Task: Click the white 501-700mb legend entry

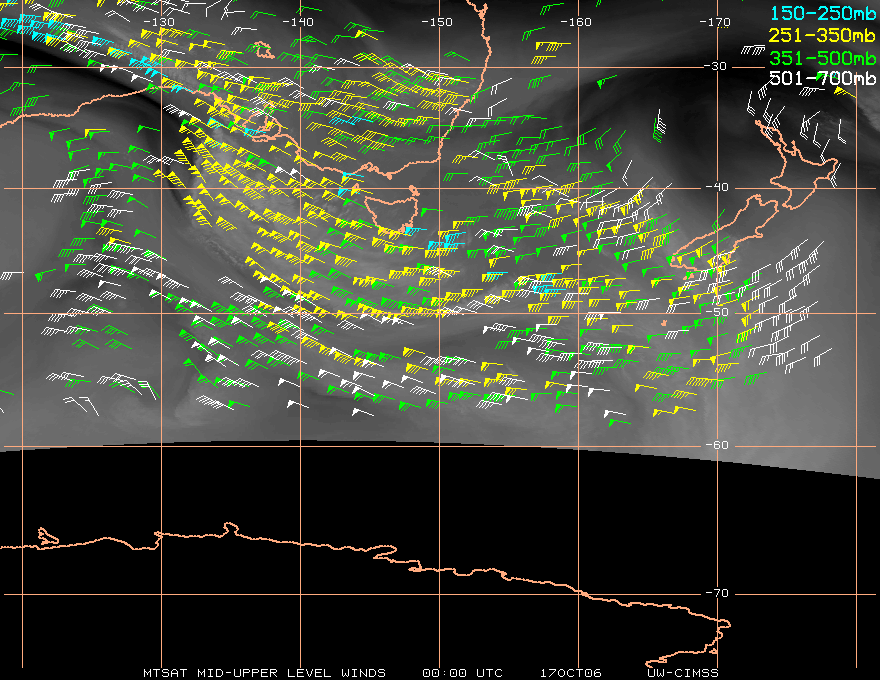Action: pos(823,78)
